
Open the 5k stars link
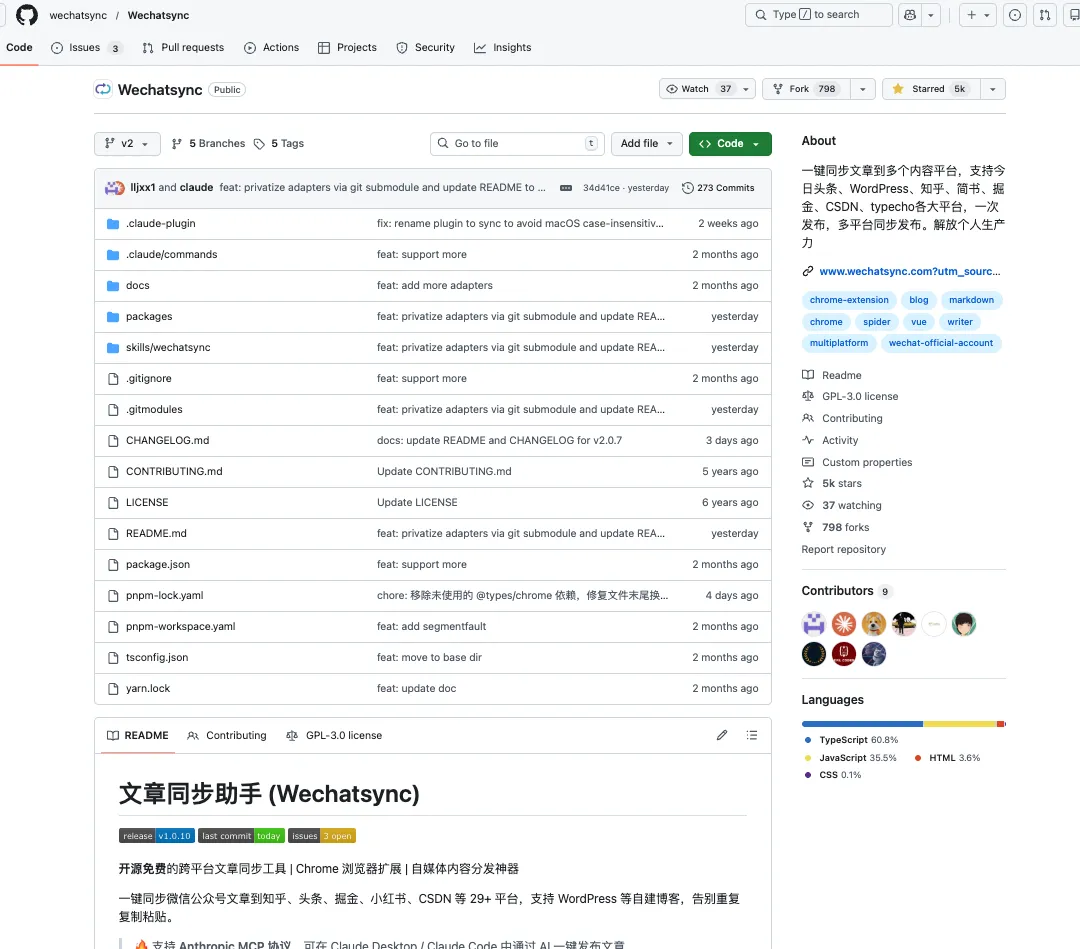click(832, 483)
